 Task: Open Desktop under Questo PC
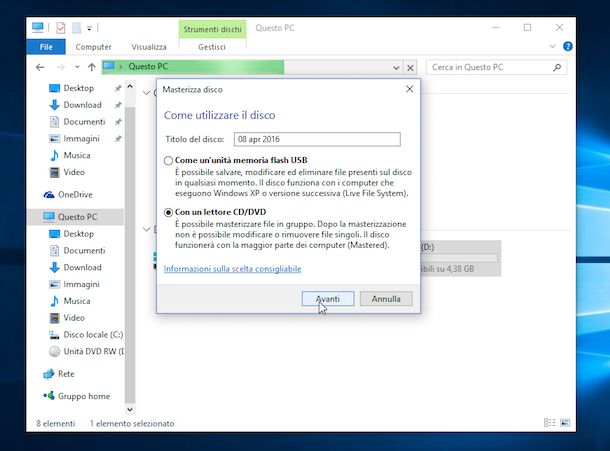tap(79, 234)
